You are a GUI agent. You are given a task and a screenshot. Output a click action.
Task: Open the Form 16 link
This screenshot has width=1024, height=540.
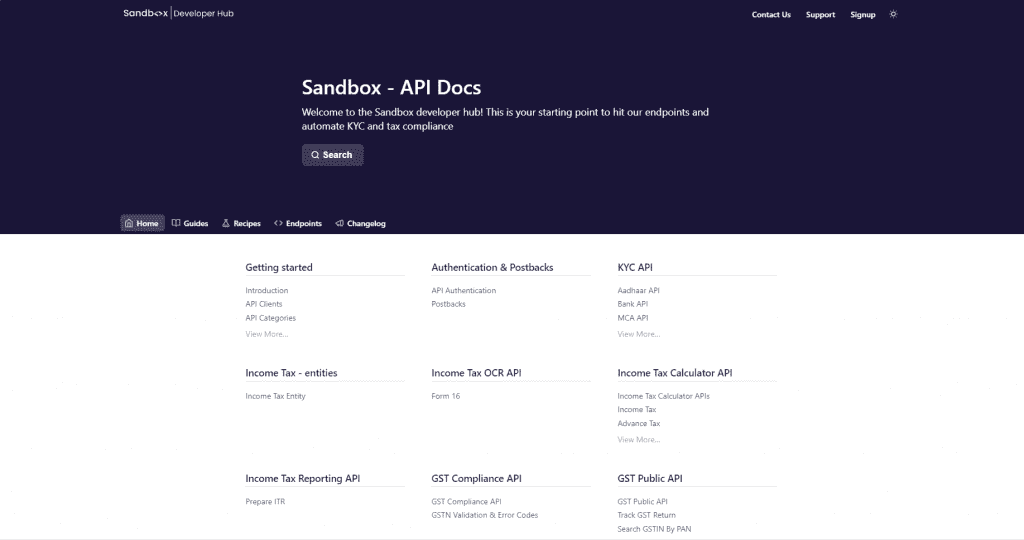(445, 396)
